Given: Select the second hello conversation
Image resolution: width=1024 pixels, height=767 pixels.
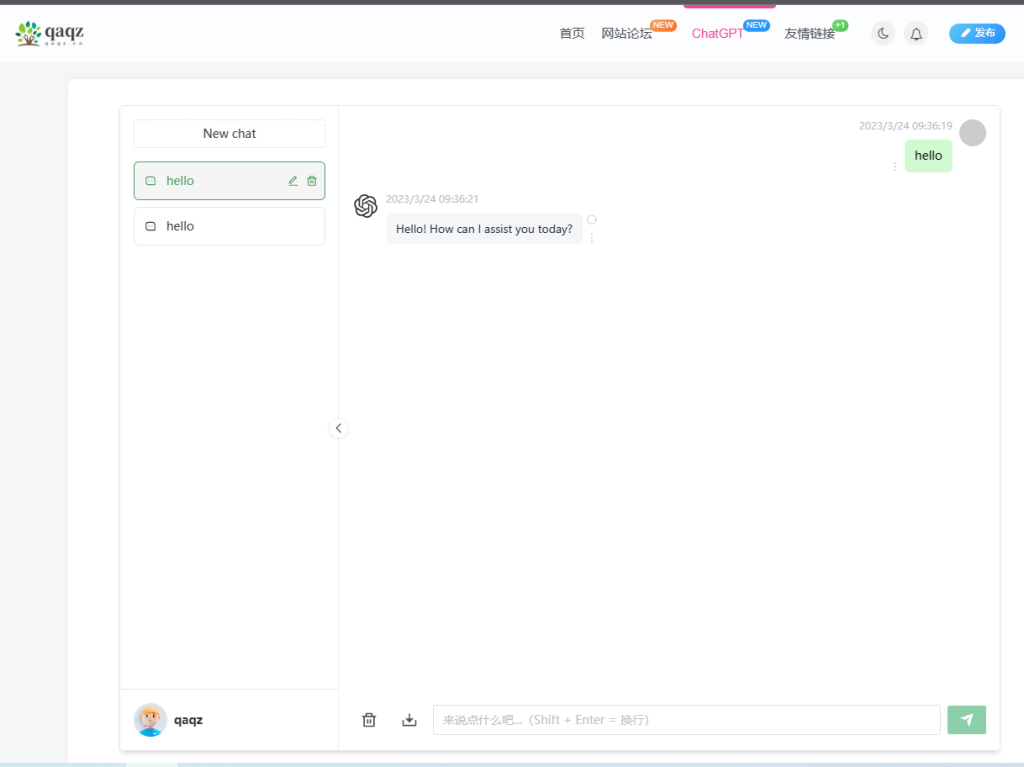Looking at the screenshot, I should pos(229,226).
